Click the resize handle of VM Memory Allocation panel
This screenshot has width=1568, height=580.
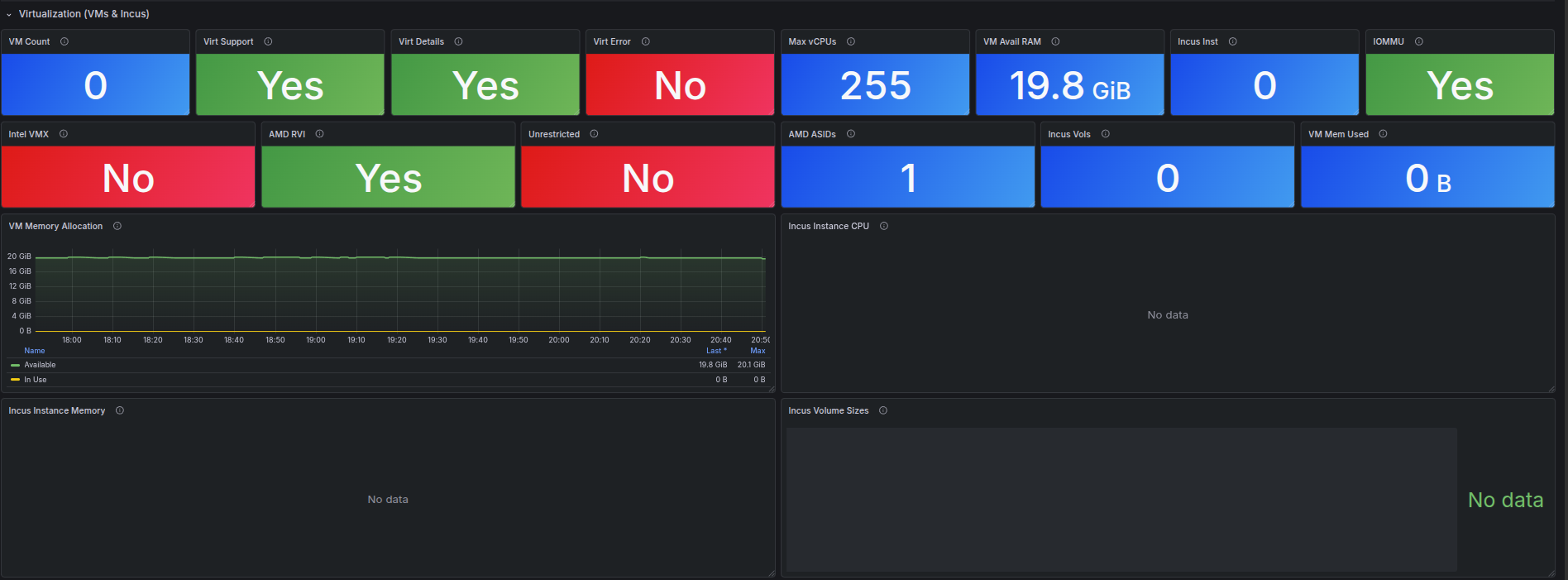(771, 388)
